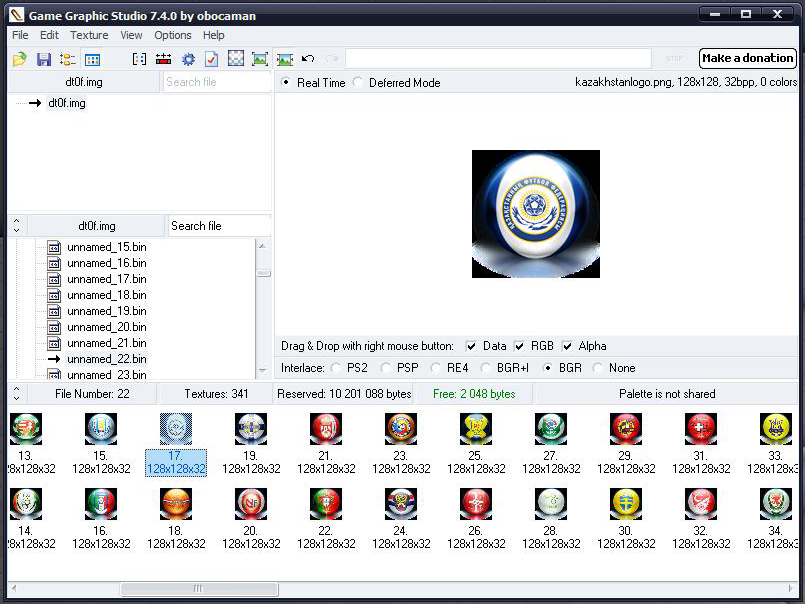The width and height of the screenshot is (805, 604).
Task: Click the red ruler measure toolbar icon
Action: [163, 59]
